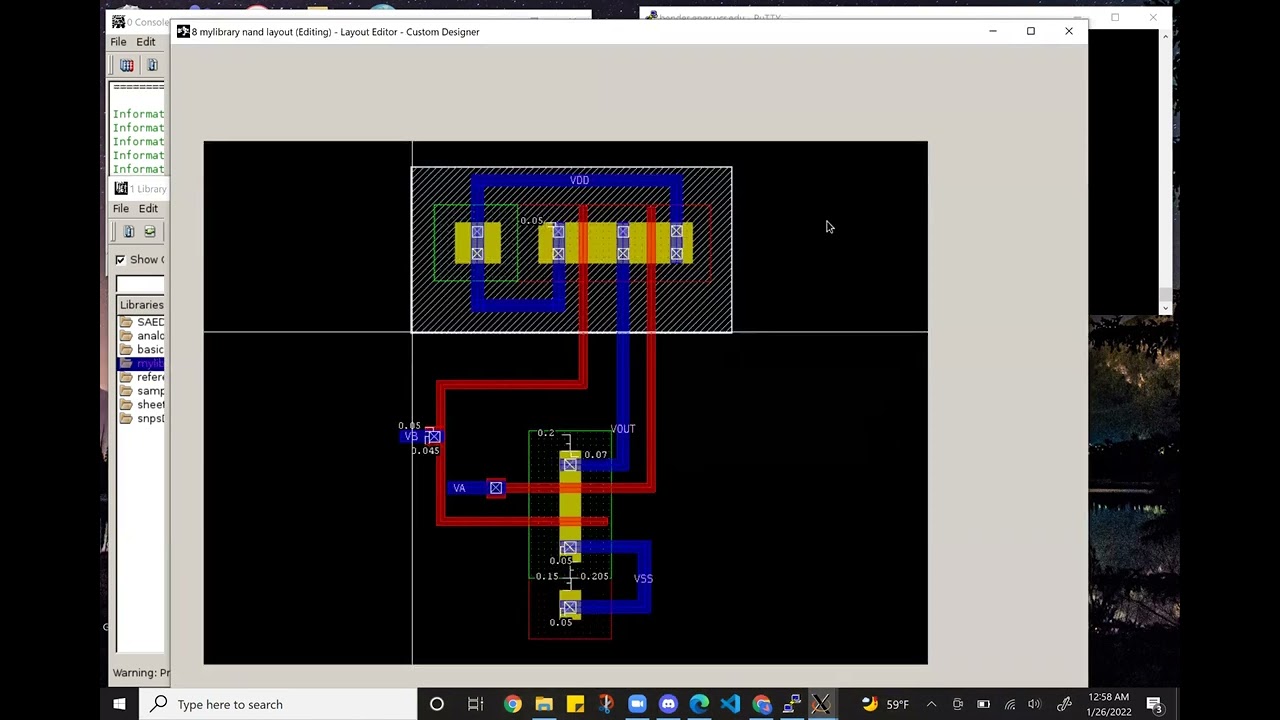Open weather widget showing 59°F
Screen dimensions: 1280x720
tap(886, 704)
